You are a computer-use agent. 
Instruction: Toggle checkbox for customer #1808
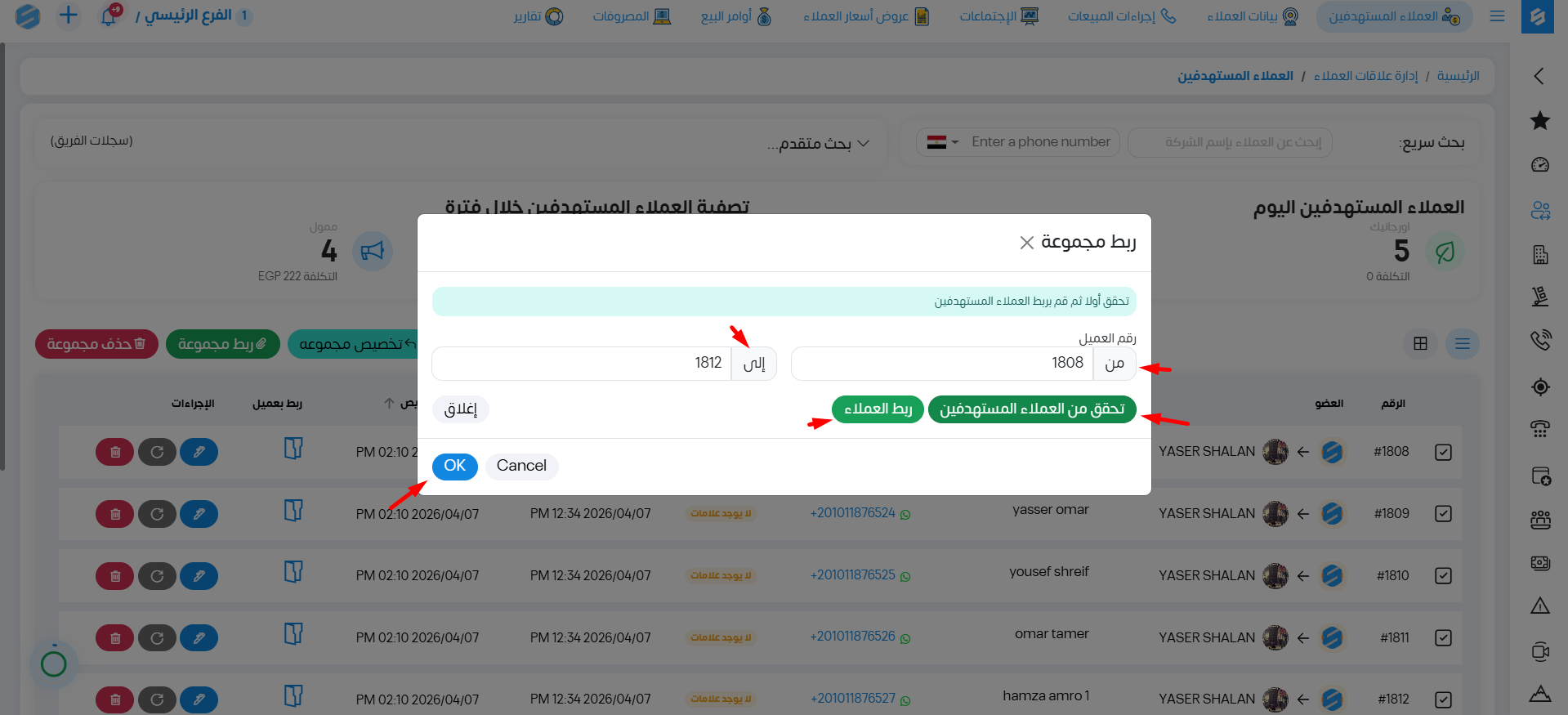pos(1443,452)
